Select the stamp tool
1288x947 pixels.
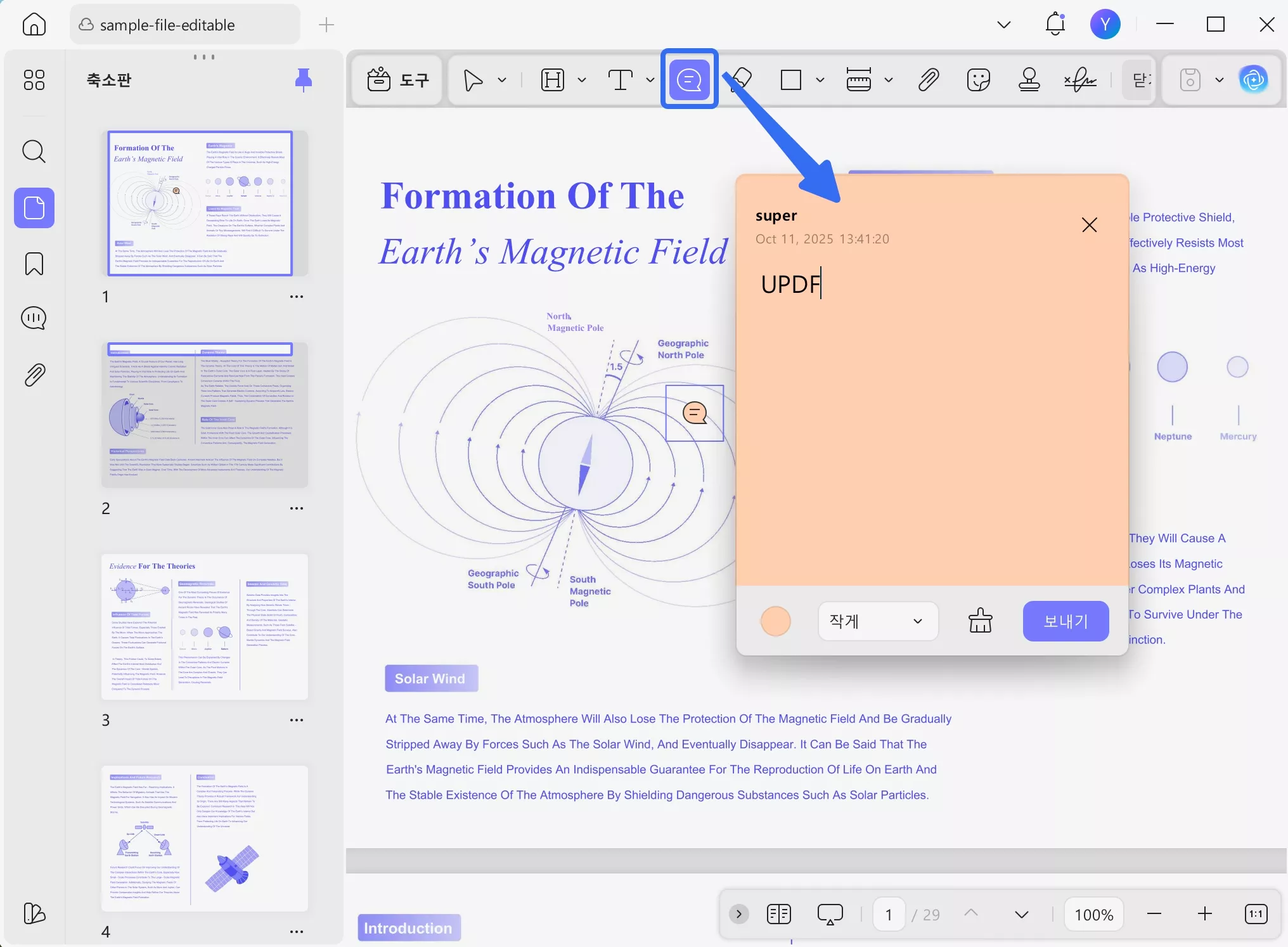coord(1029,80)
